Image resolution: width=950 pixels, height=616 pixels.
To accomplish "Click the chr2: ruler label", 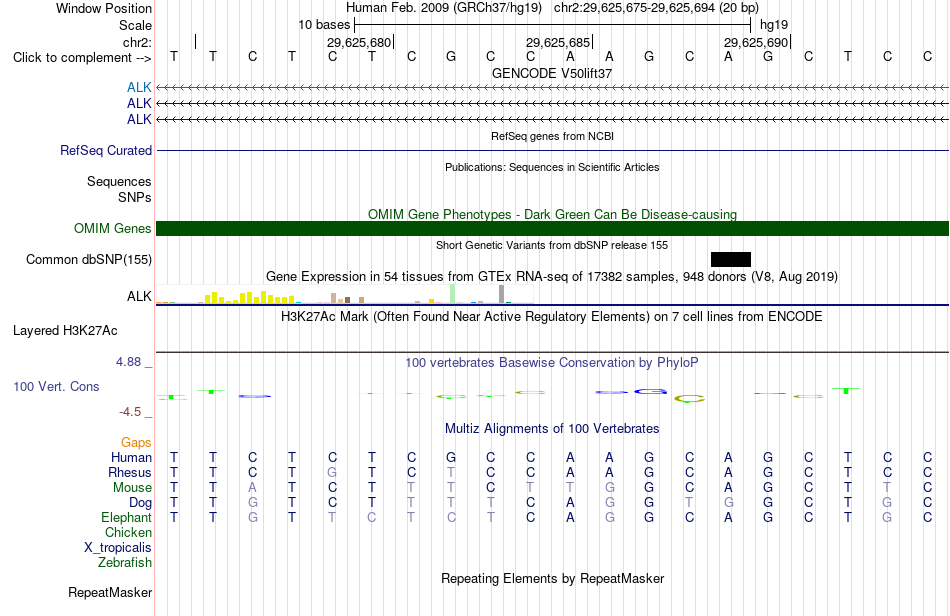I will 138,42.
